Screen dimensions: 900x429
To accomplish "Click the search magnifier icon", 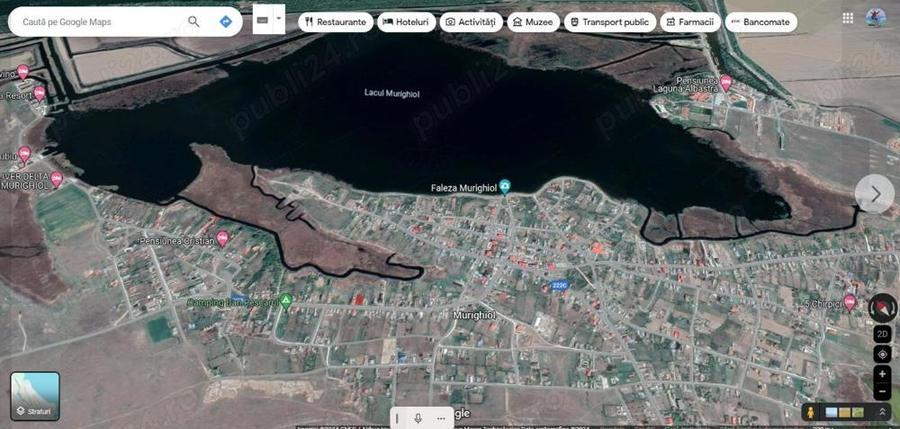I will coord(194,22).
